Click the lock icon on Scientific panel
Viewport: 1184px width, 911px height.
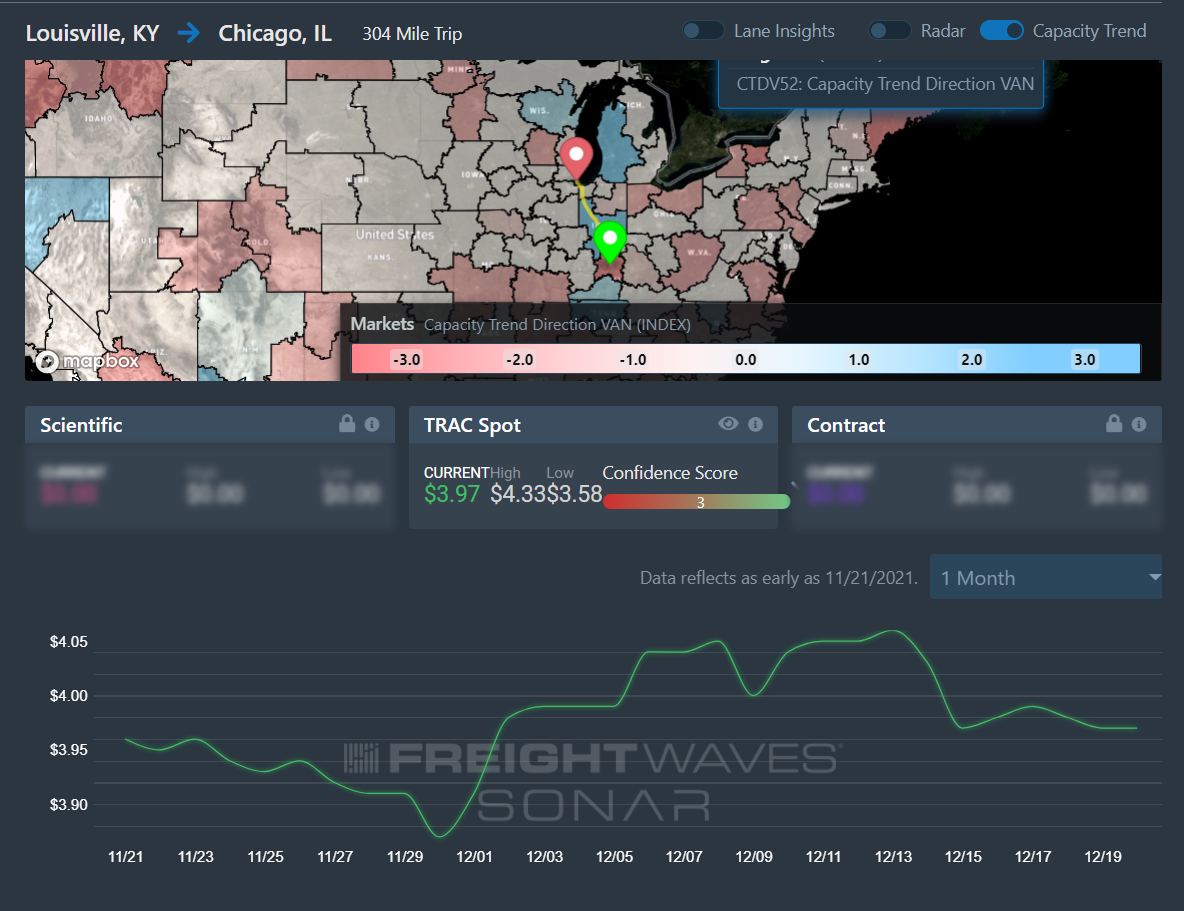[x=347, y=424]
